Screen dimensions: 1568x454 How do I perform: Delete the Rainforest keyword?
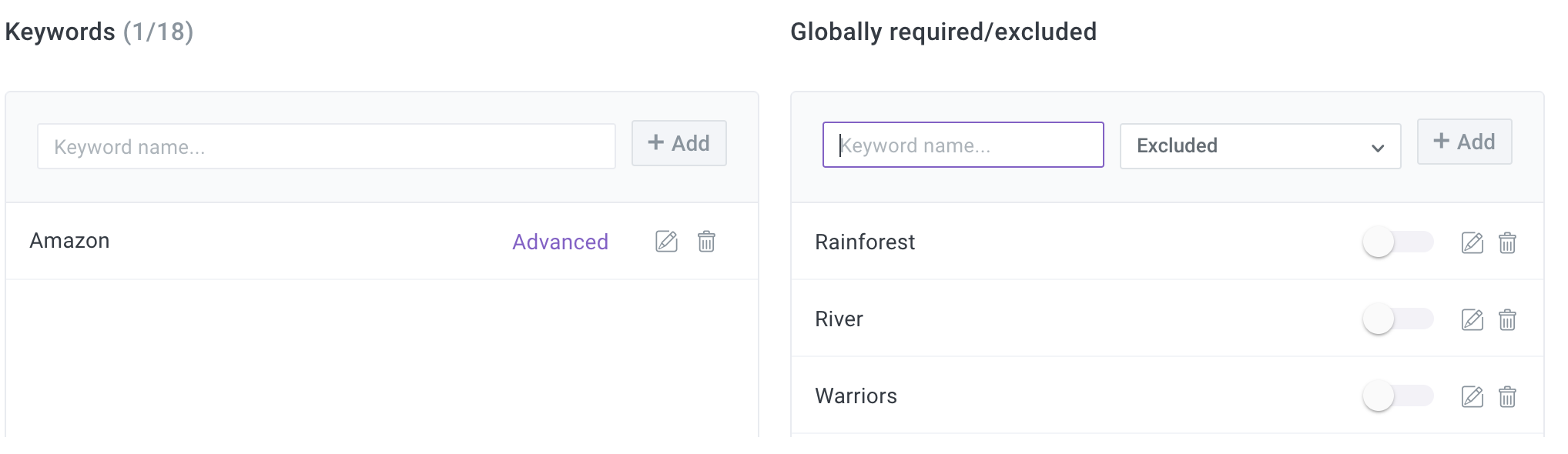[1507, 243]
